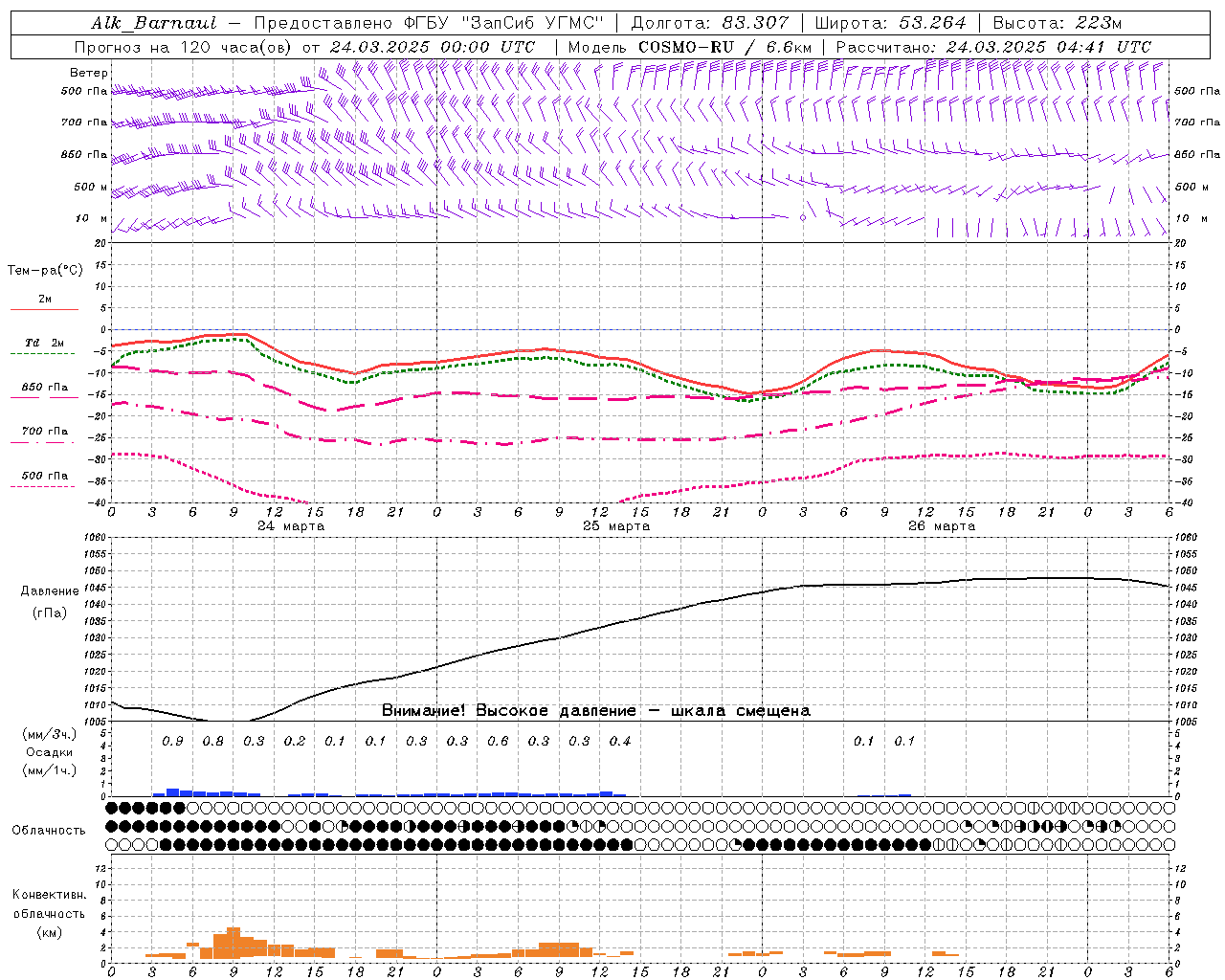Click the 850 гПа temperature legend entry
This screenshot has width=1225, height=980.
(45, 388)
